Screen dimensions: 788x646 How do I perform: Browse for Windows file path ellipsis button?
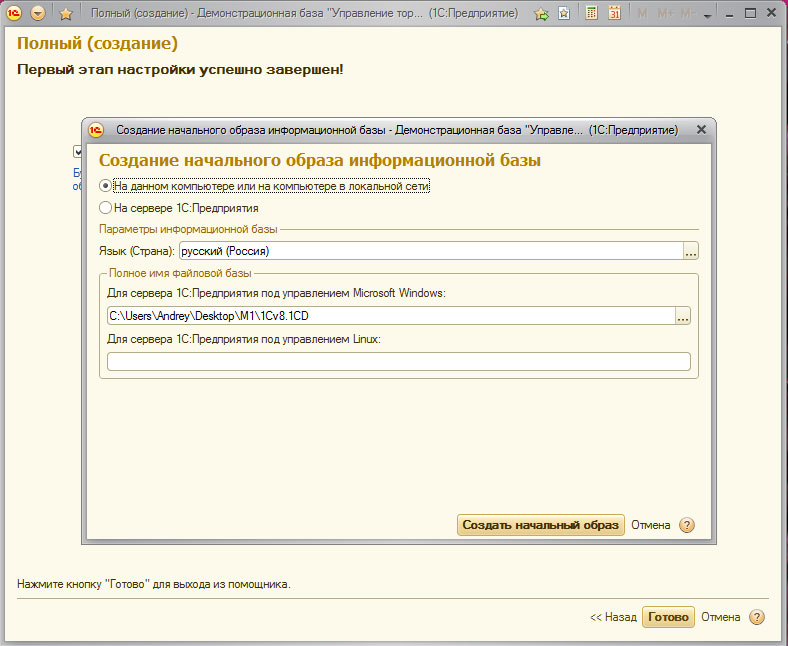pos(683,316)
